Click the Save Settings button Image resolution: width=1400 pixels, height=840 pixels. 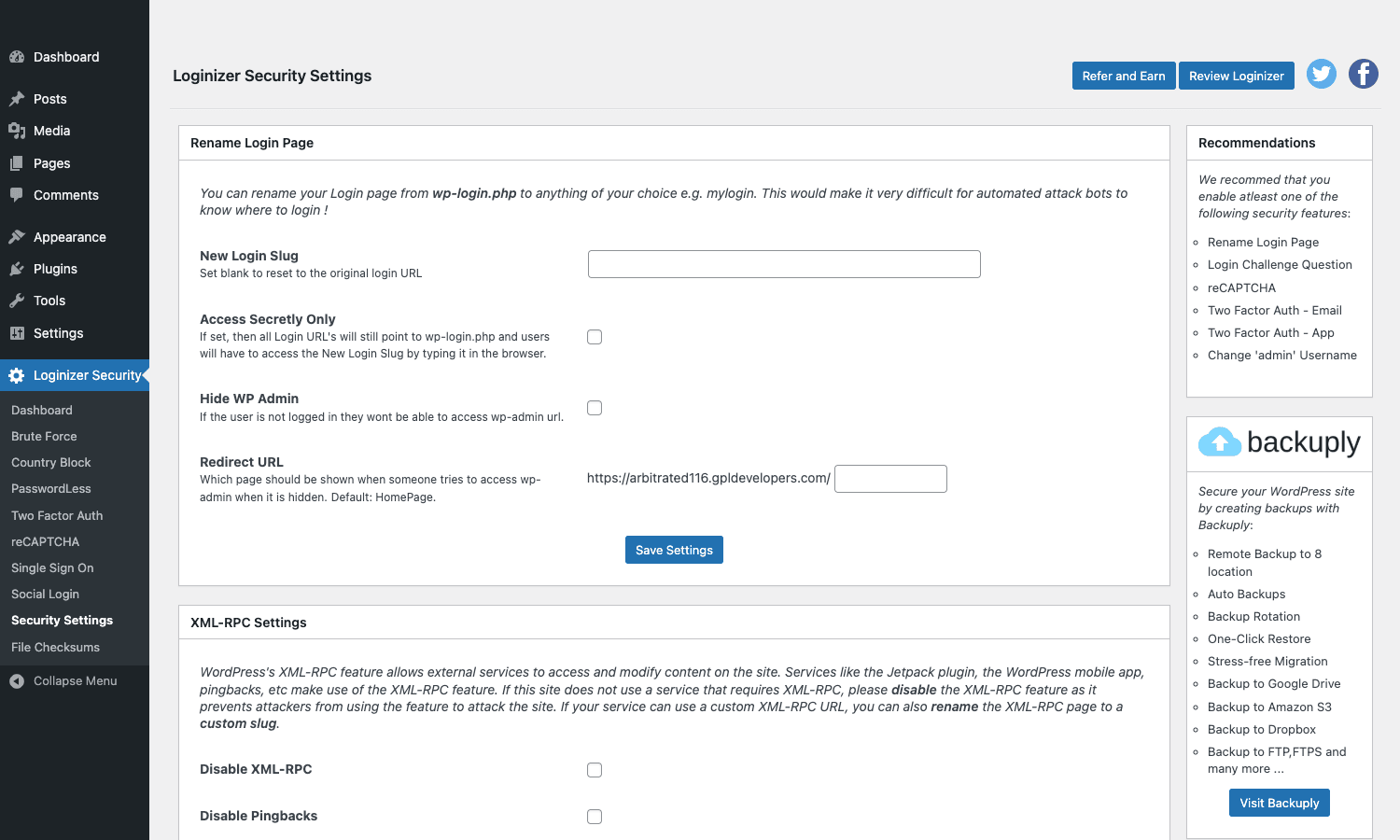pos(674,550)
